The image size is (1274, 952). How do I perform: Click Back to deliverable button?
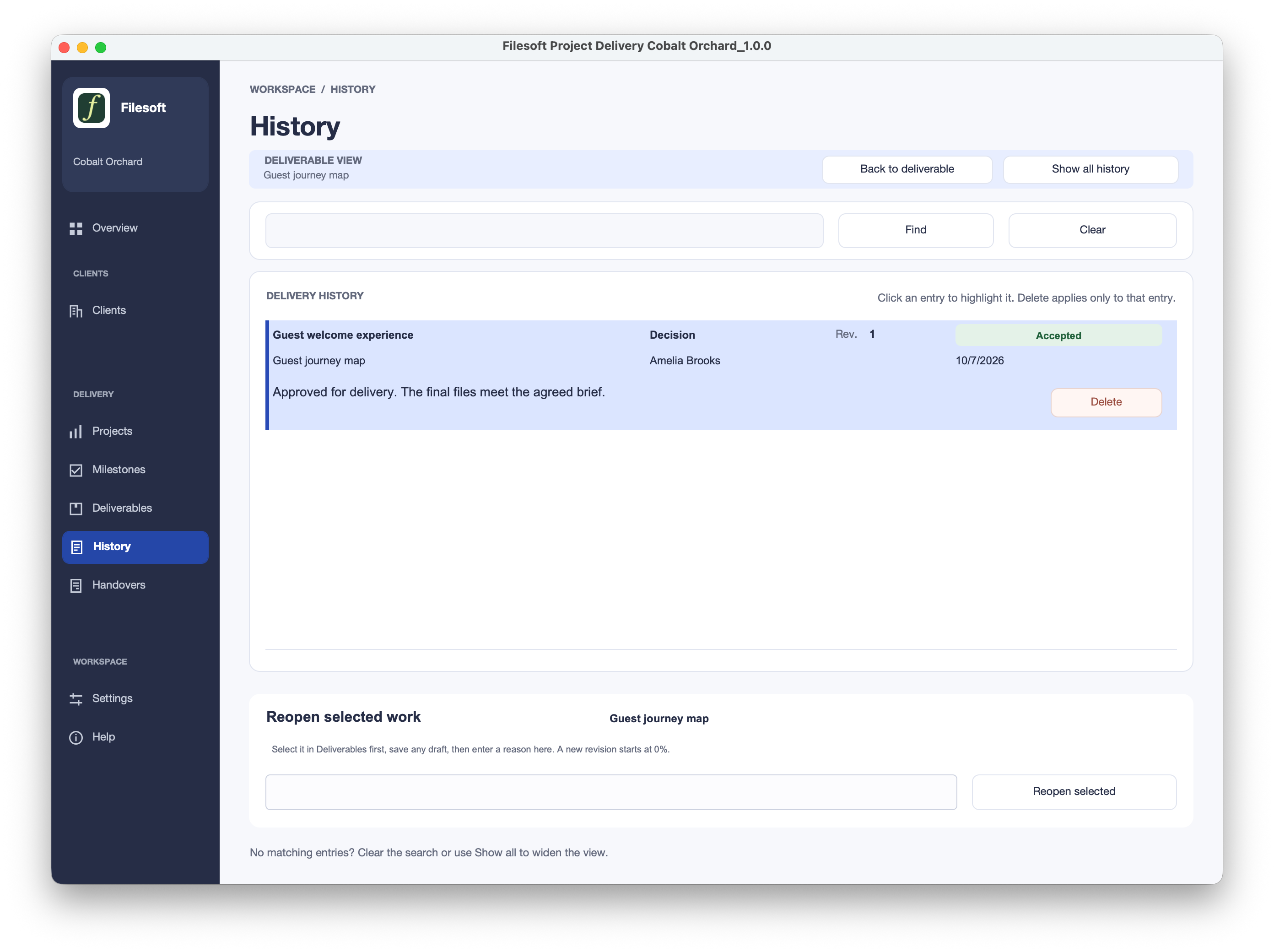tap(907, 169)
